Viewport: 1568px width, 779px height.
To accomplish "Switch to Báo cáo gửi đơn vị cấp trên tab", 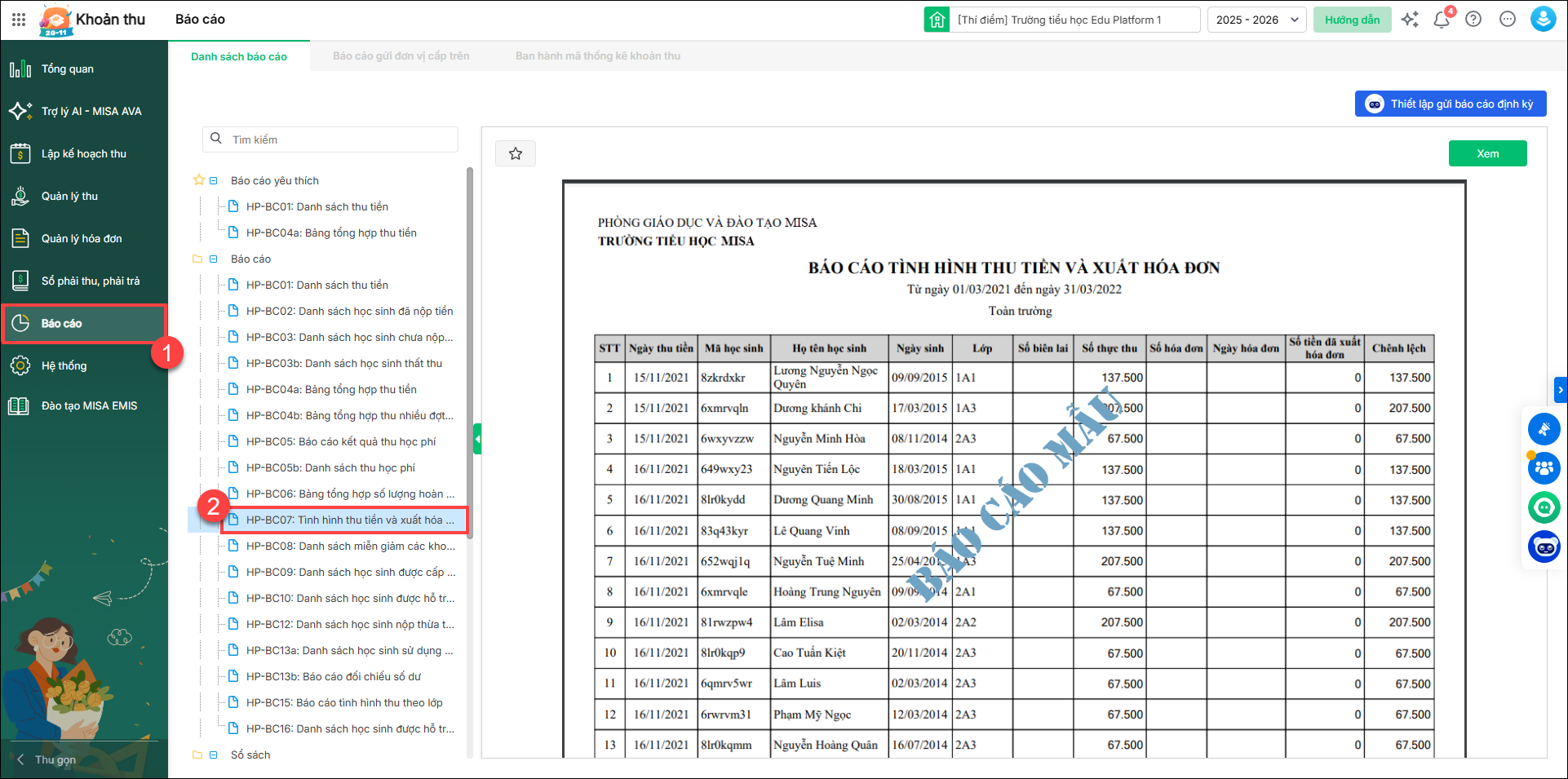I will click(401, 56).
